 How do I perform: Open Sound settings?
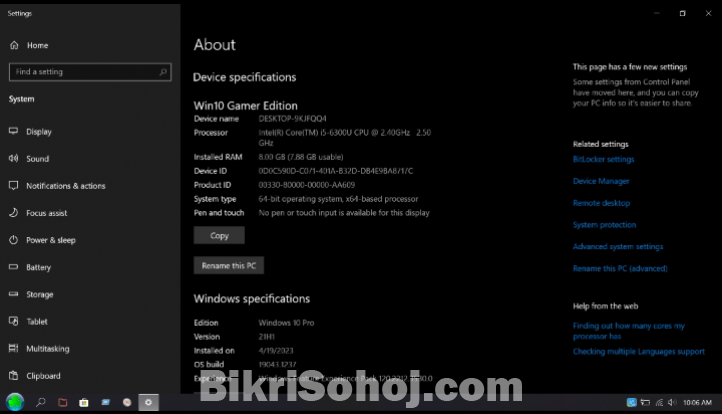click(37, 159)
